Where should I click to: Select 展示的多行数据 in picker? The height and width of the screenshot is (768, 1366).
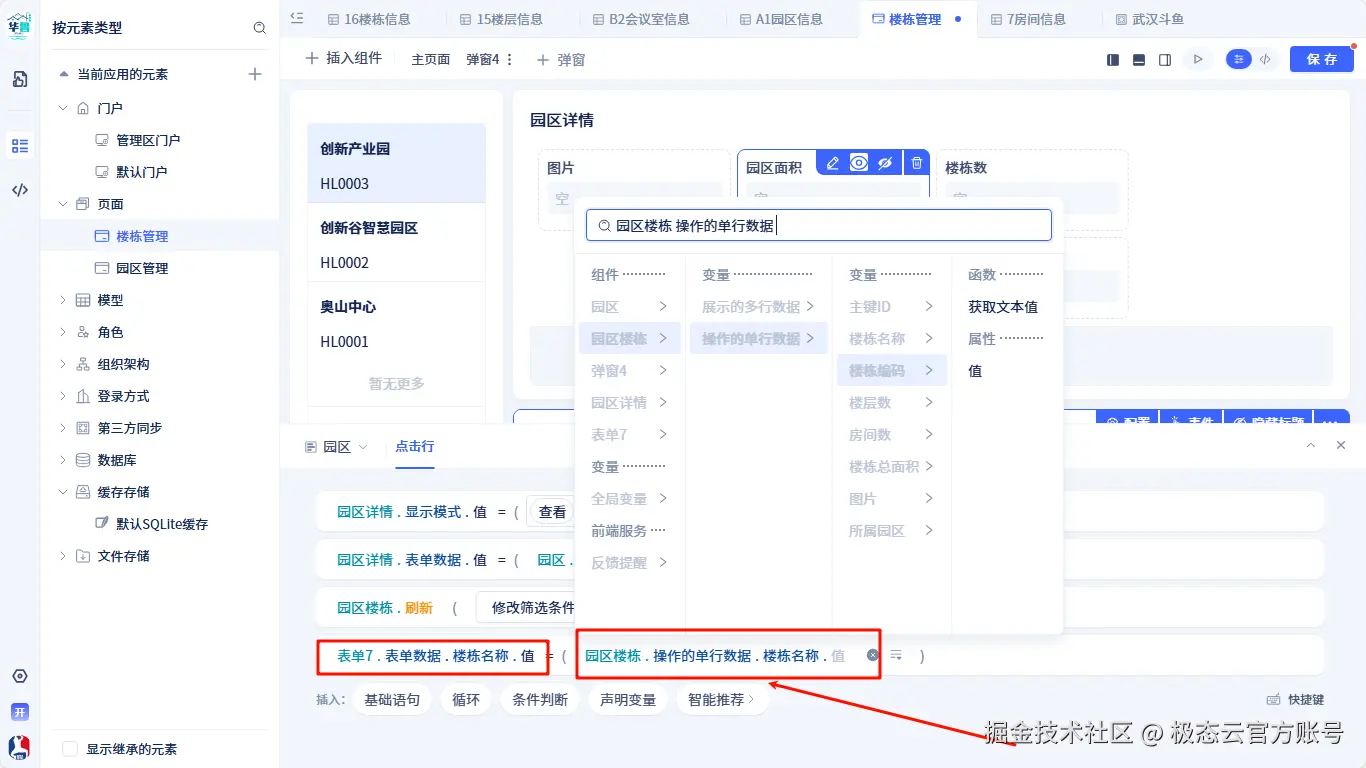(758, 307)
